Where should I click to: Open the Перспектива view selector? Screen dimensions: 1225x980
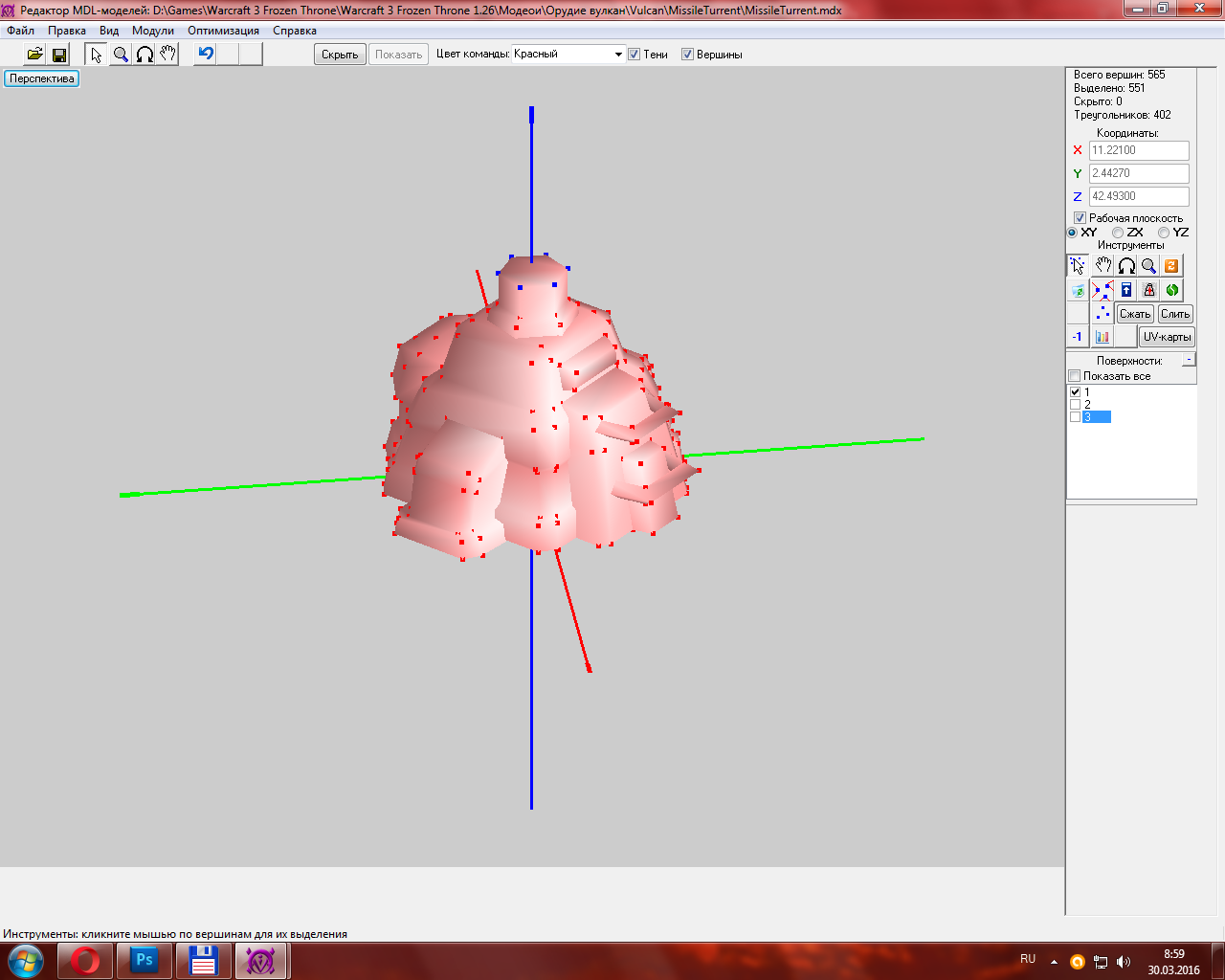[x=42, y=78]
